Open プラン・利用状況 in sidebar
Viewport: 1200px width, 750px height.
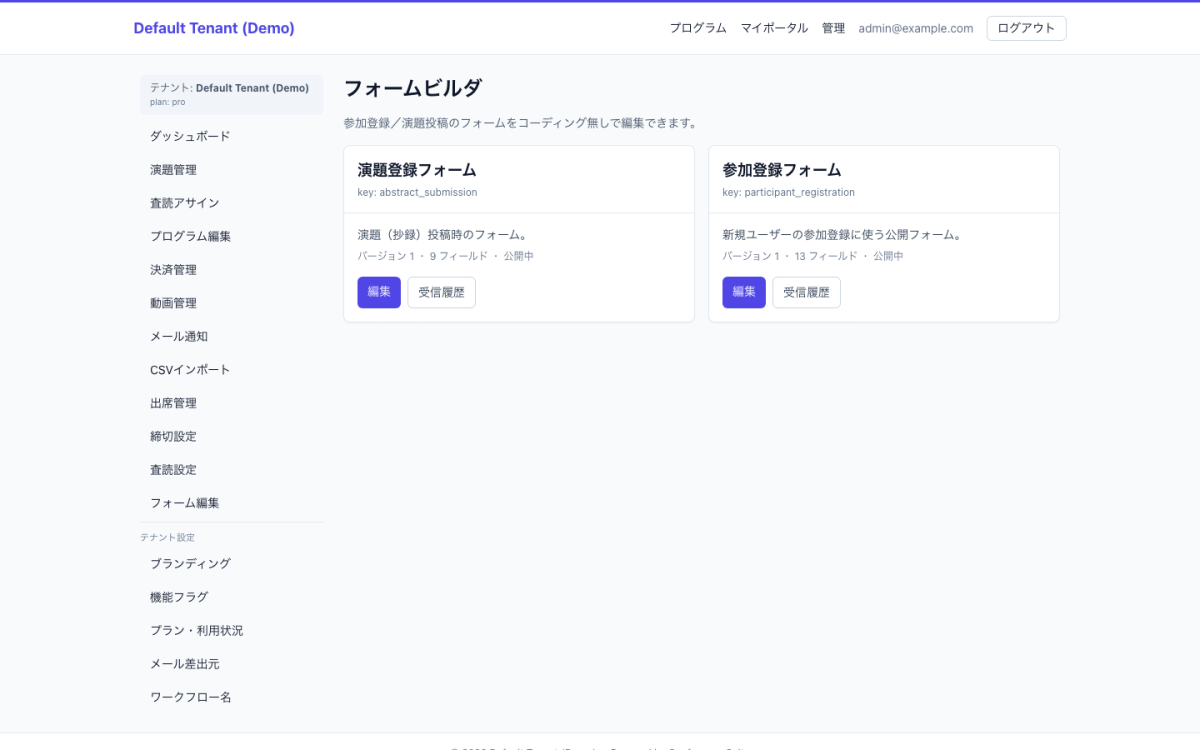(x=232, y=630)
